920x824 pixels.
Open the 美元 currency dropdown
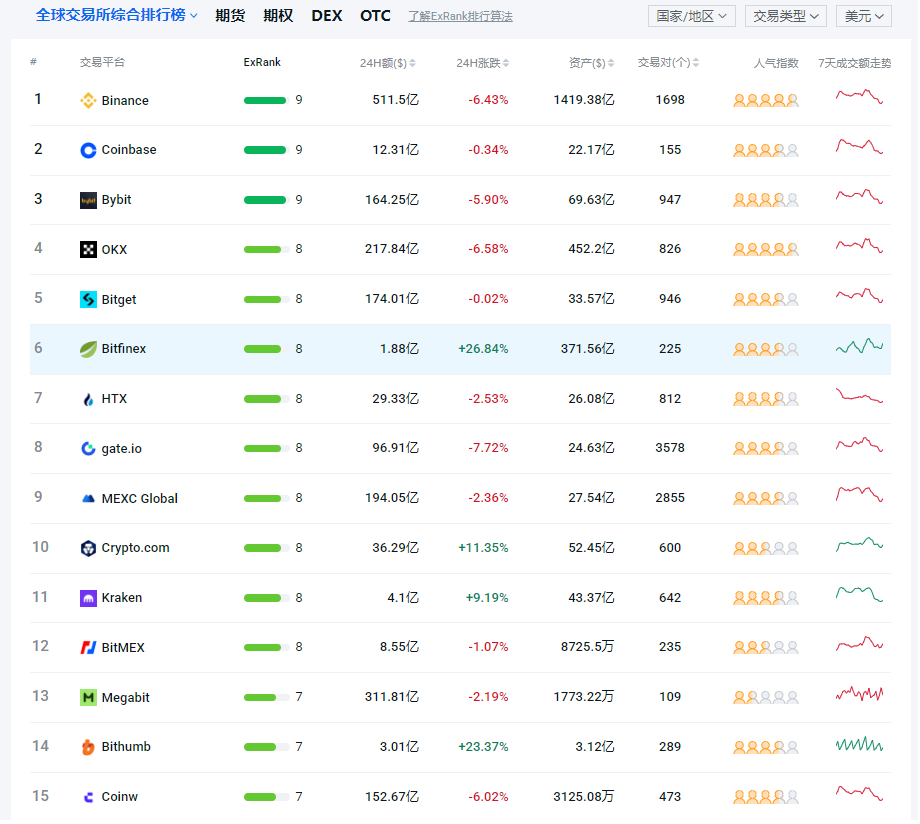pyautogui.click(x=864, y=16)
